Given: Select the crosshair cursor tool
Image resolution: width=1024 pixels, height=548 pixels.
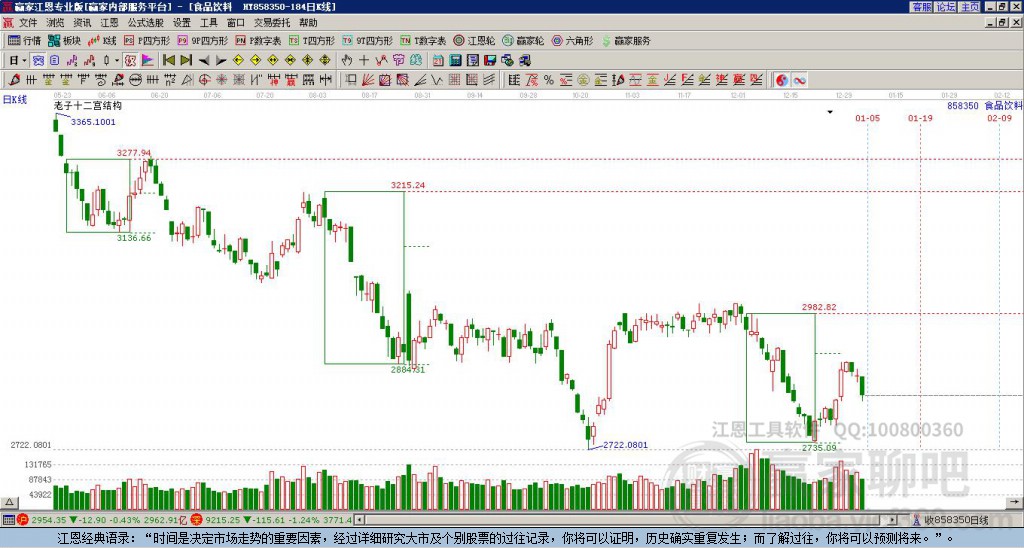Looking at the screenshot, I should click(x=364, y=61).
